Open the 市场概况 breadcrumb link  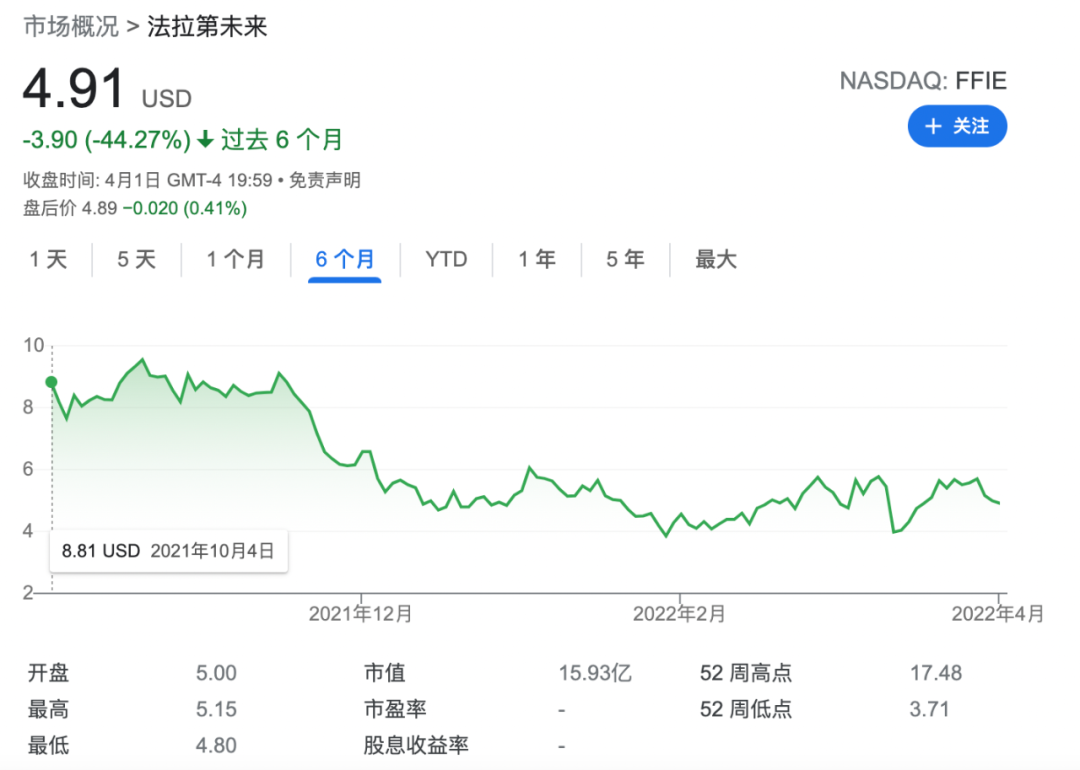tap(71, 26)
